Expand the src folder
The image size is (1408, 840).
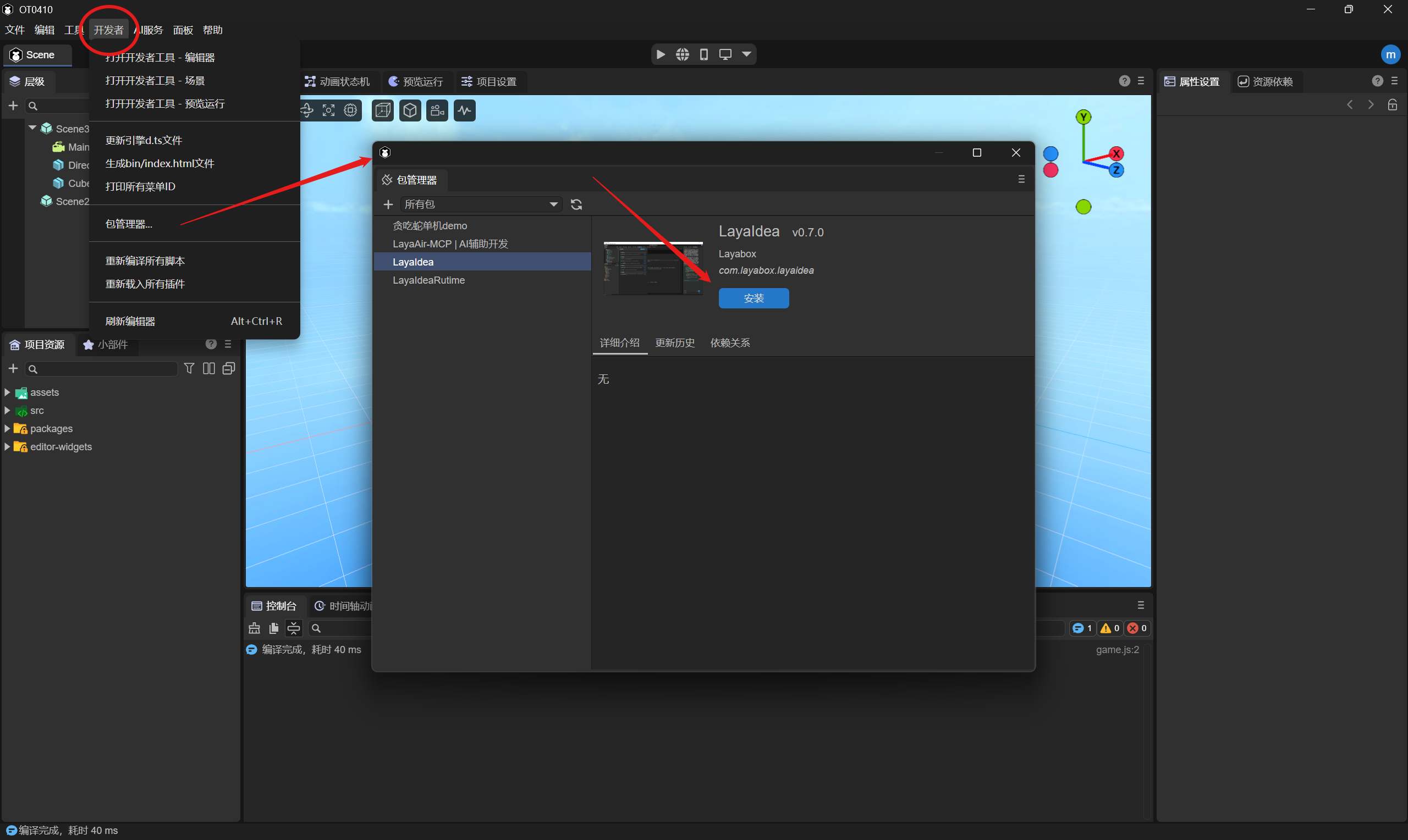tap(7, 410)
